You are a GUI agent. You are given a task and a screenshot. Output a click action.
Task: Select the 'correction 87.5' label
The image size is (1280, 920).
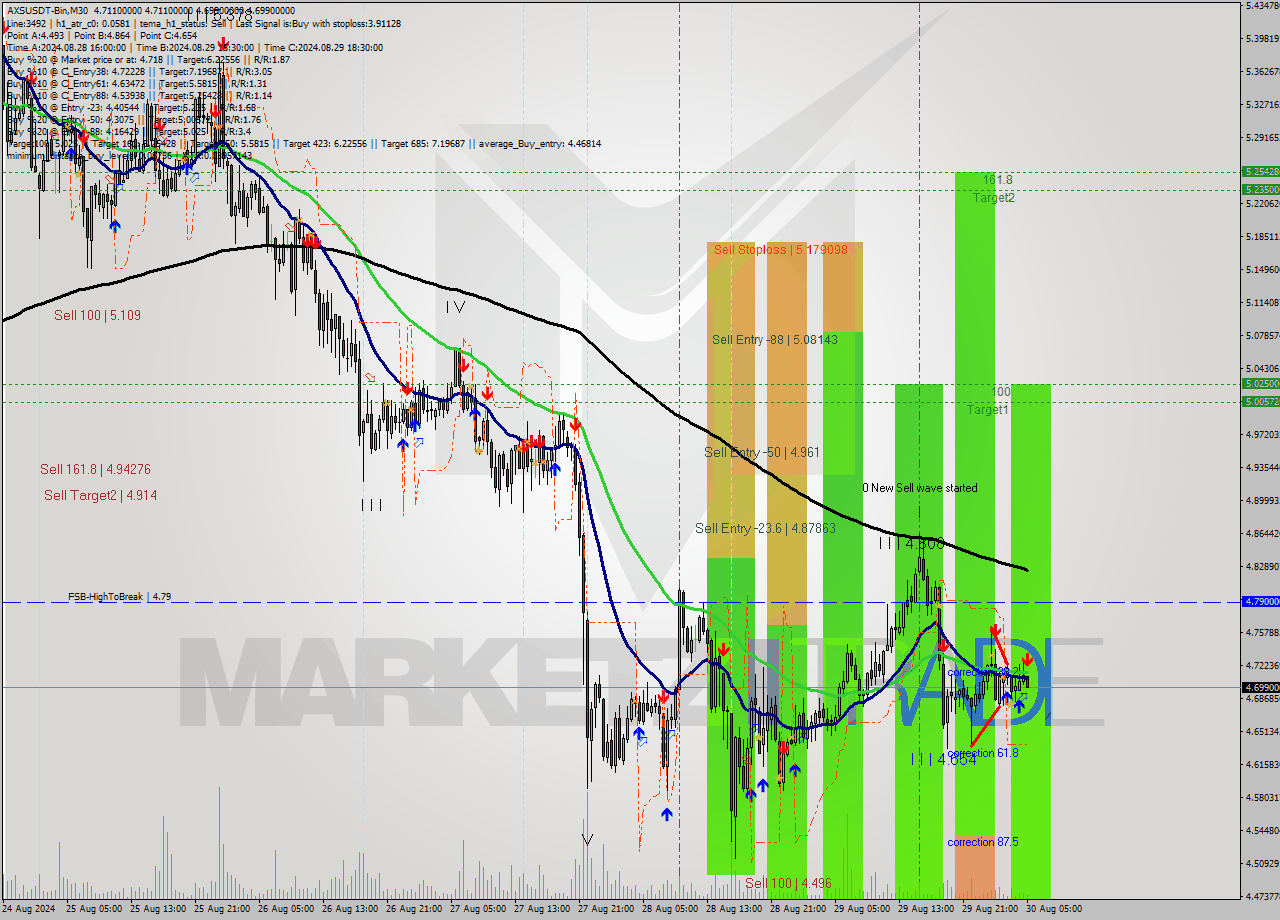(x=983, y=842)
